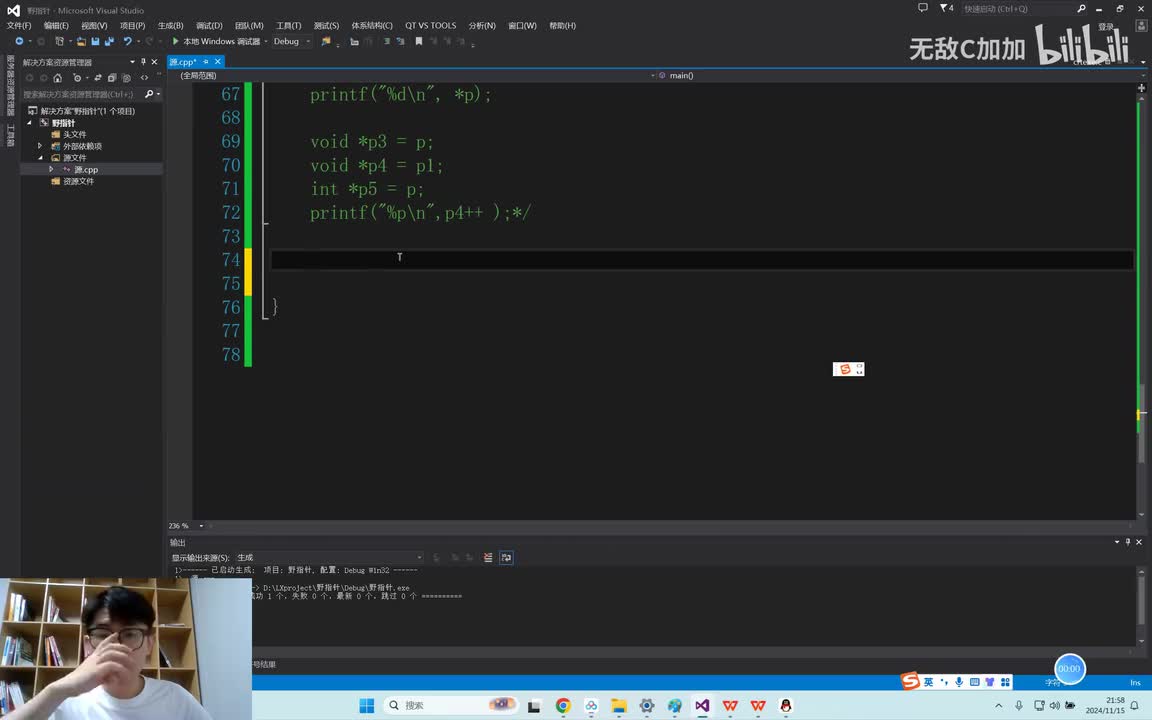The image size is (1152, 720).
Task: Open the output panel window options dropdown
Action: (1117, 542)
